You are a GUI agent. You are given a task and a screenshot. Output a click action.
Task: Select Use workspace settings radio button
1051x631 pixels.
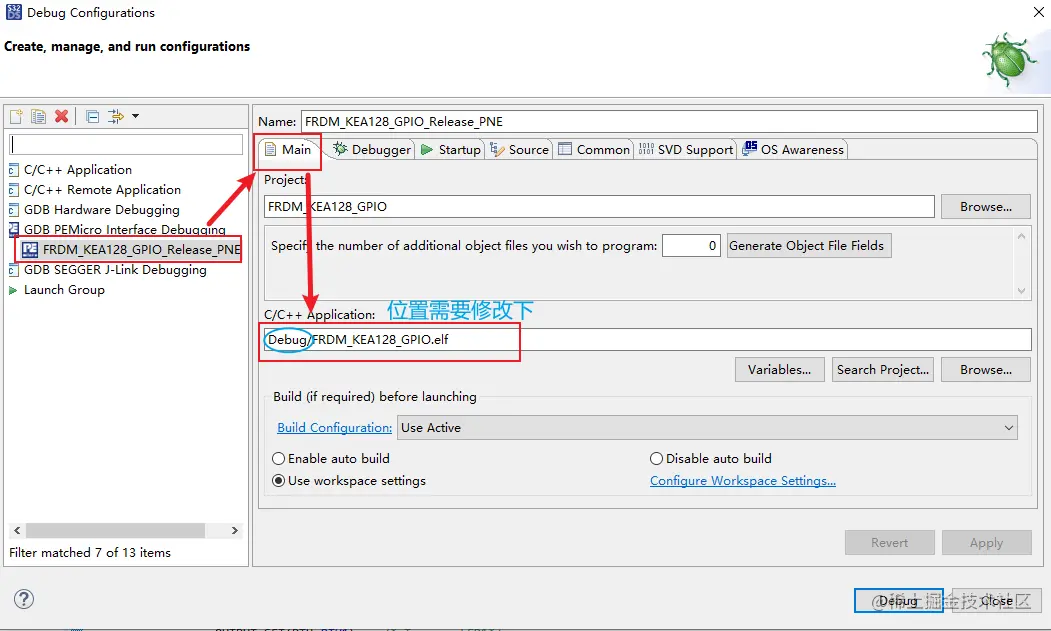tap(279, 481)
